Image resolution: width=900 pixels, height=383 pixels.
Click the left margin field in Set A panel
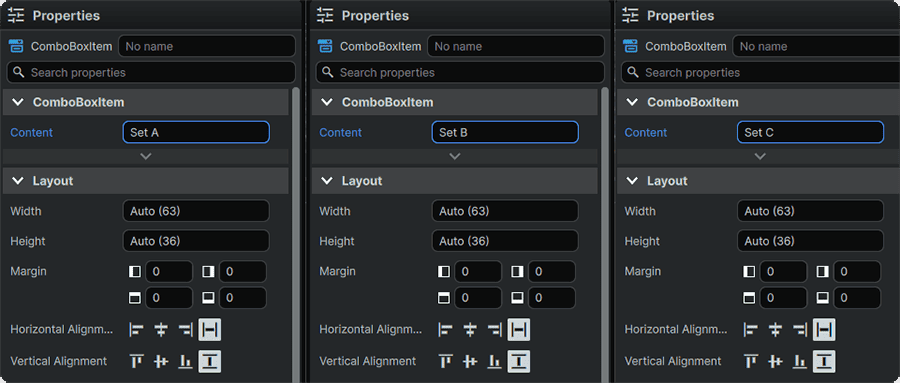tap(169, 271)
